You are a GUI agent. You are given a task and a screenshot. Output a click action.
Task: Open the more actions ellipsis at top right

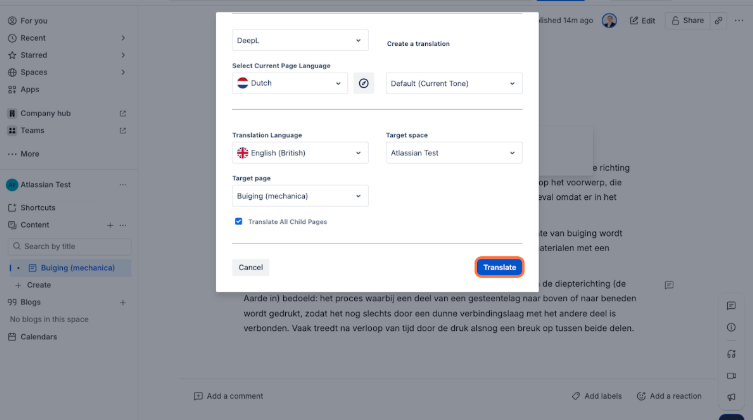739,21
